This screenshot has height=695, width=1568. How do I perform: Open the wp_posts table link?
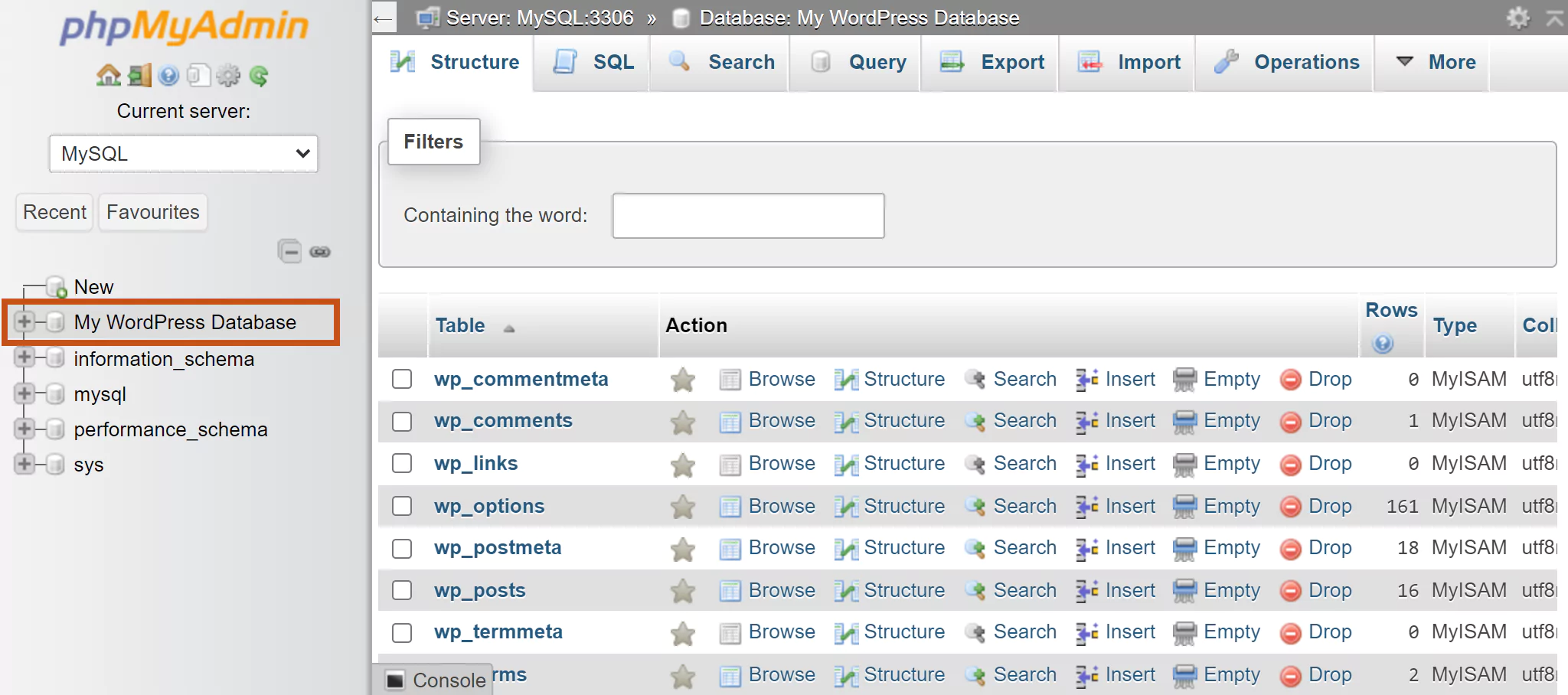coord(480,590)
